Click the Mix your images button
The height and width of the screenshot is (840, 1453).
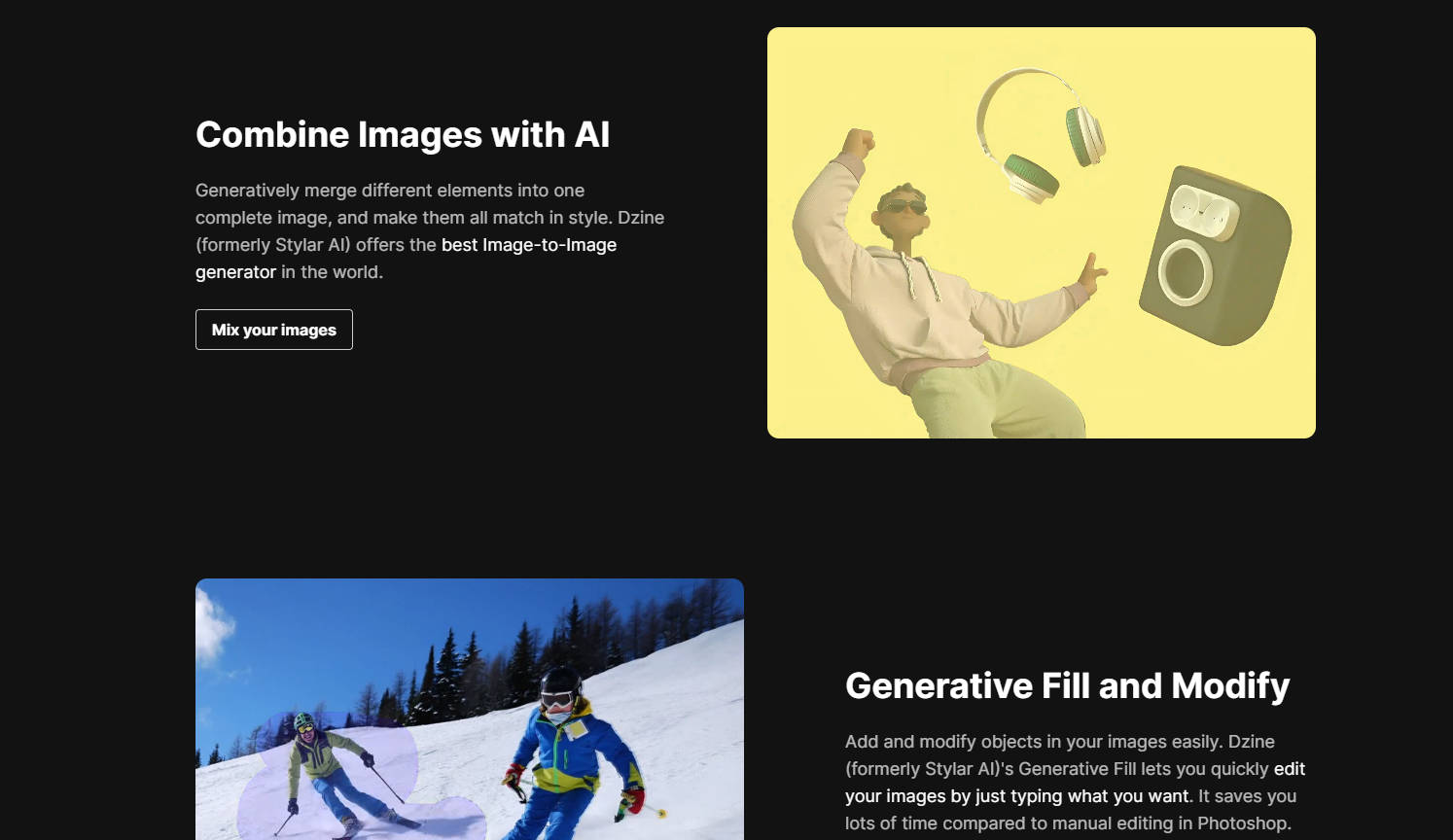pos(273,330)
